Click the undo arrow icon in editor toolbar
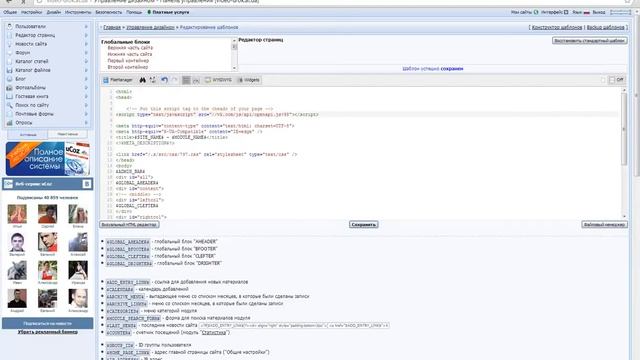 tap(164, 80)
